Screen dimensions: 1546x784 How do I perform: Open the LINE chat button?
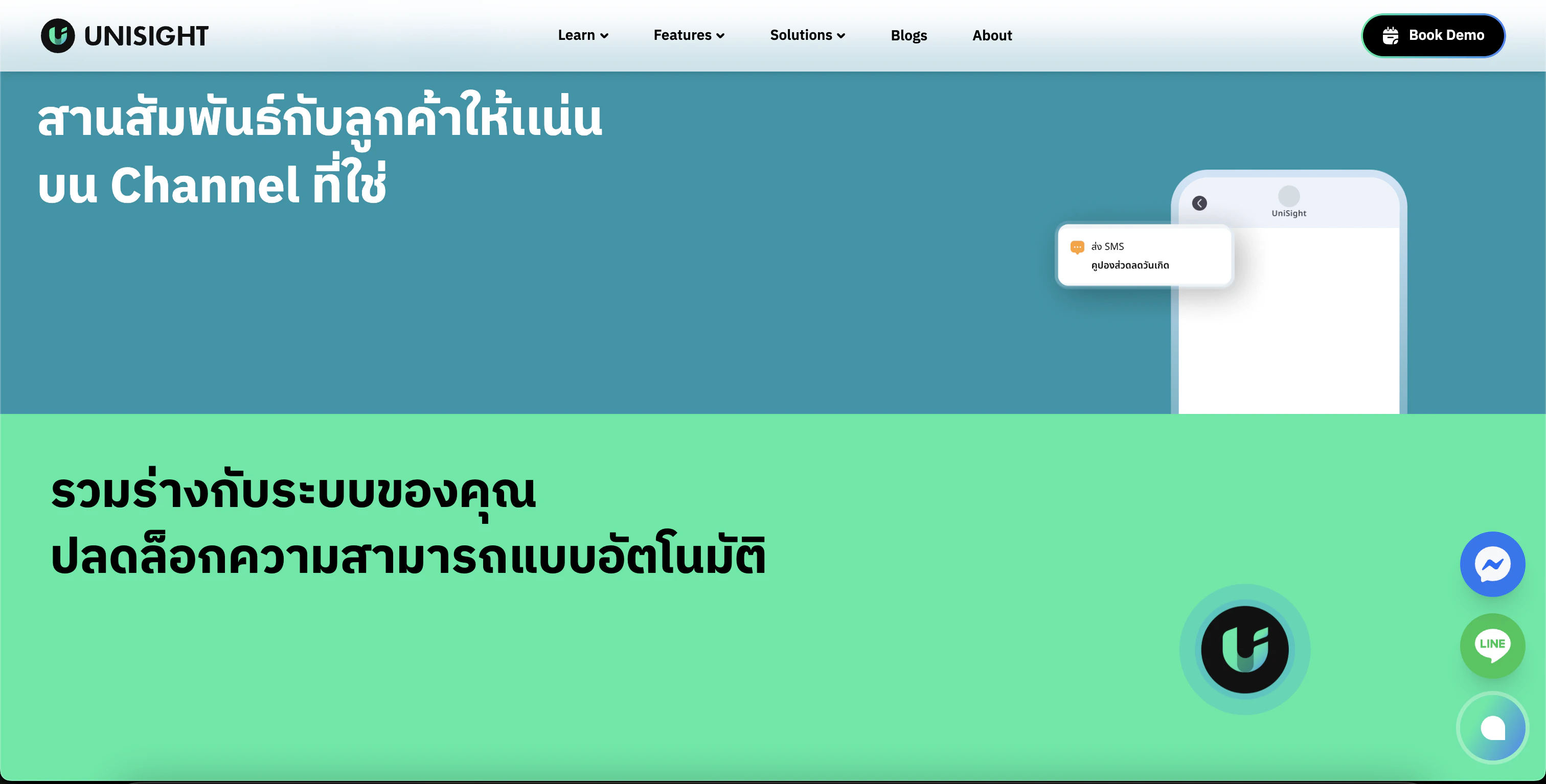coord(1492,645)
